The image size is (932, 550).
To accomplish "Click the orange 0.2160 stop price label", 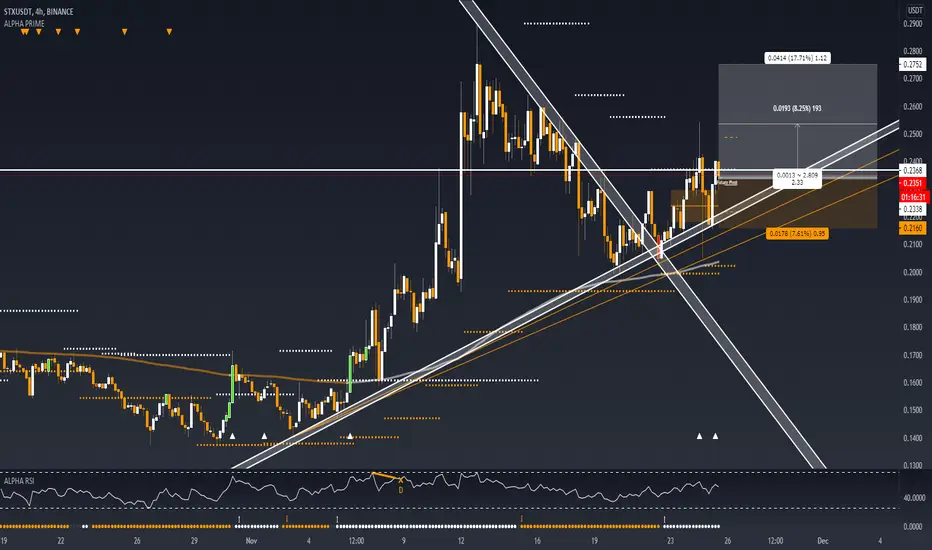I will (x=912, y=228).
